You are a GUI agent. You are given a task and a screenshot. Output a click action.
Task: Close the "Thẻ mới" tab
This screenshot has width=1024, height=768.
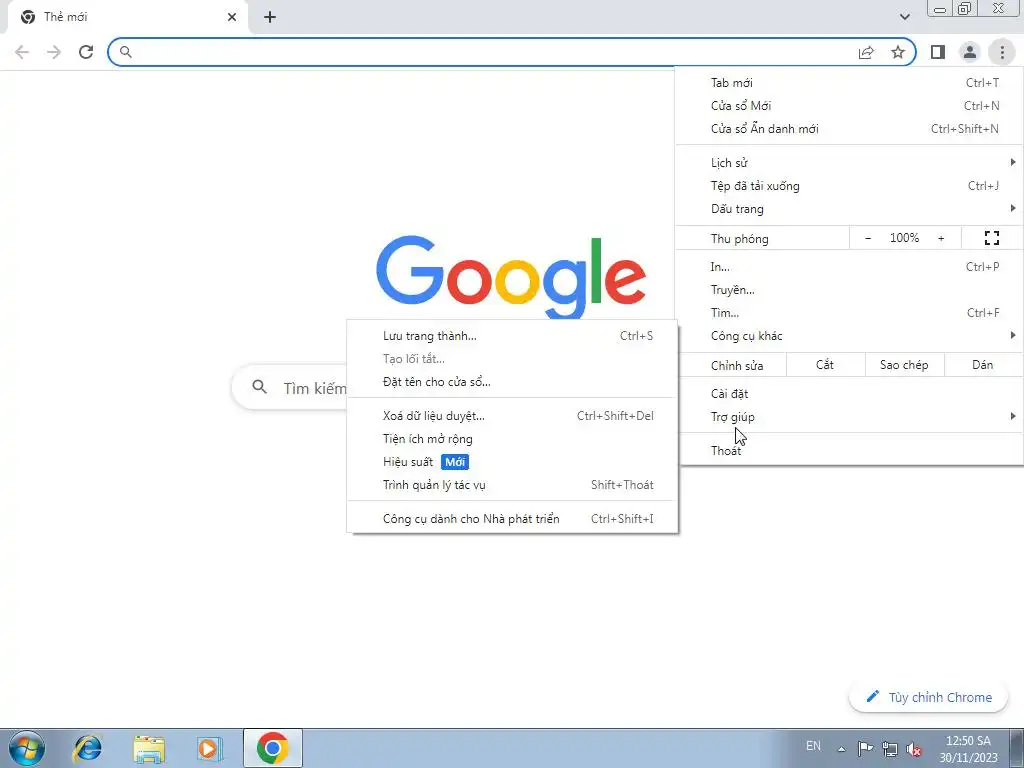[x=232, y=17]
